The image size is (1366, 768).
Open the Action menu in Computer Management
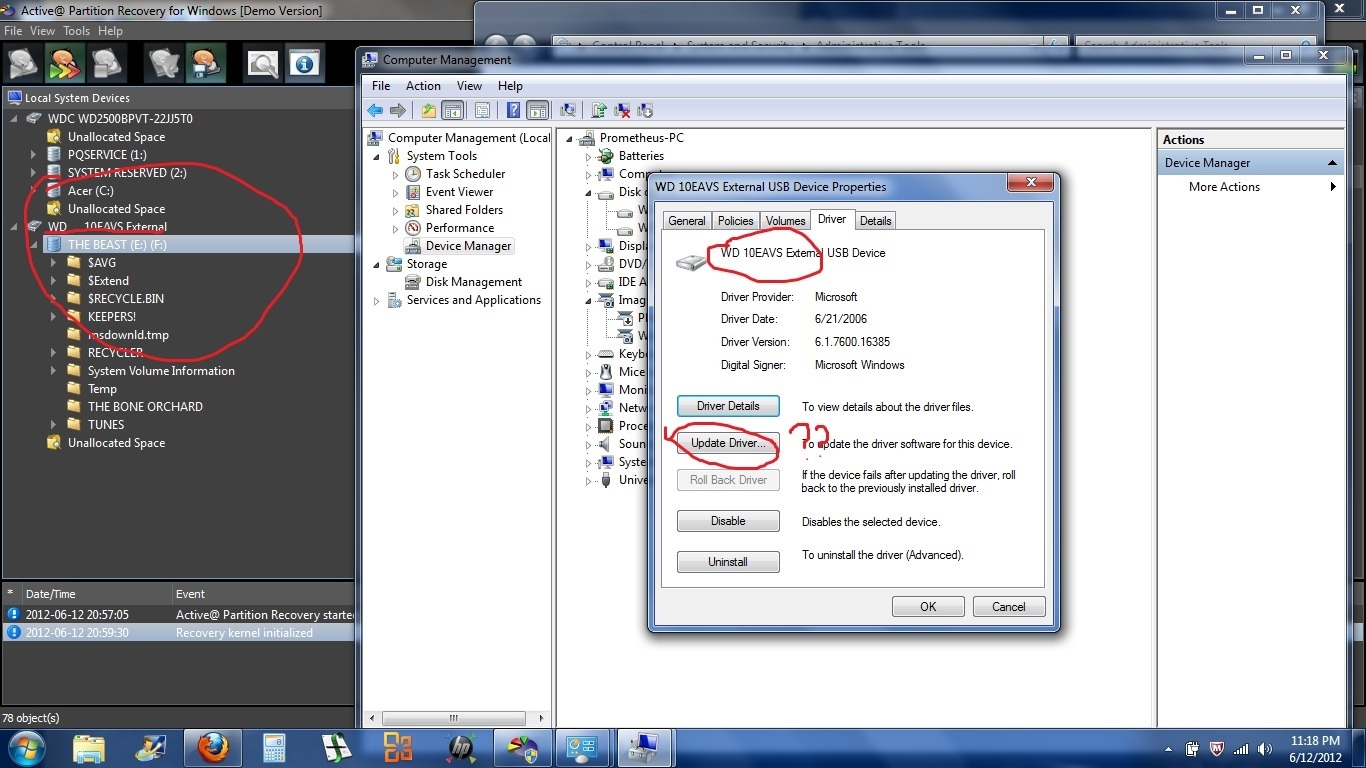click(x=423, y=86)
